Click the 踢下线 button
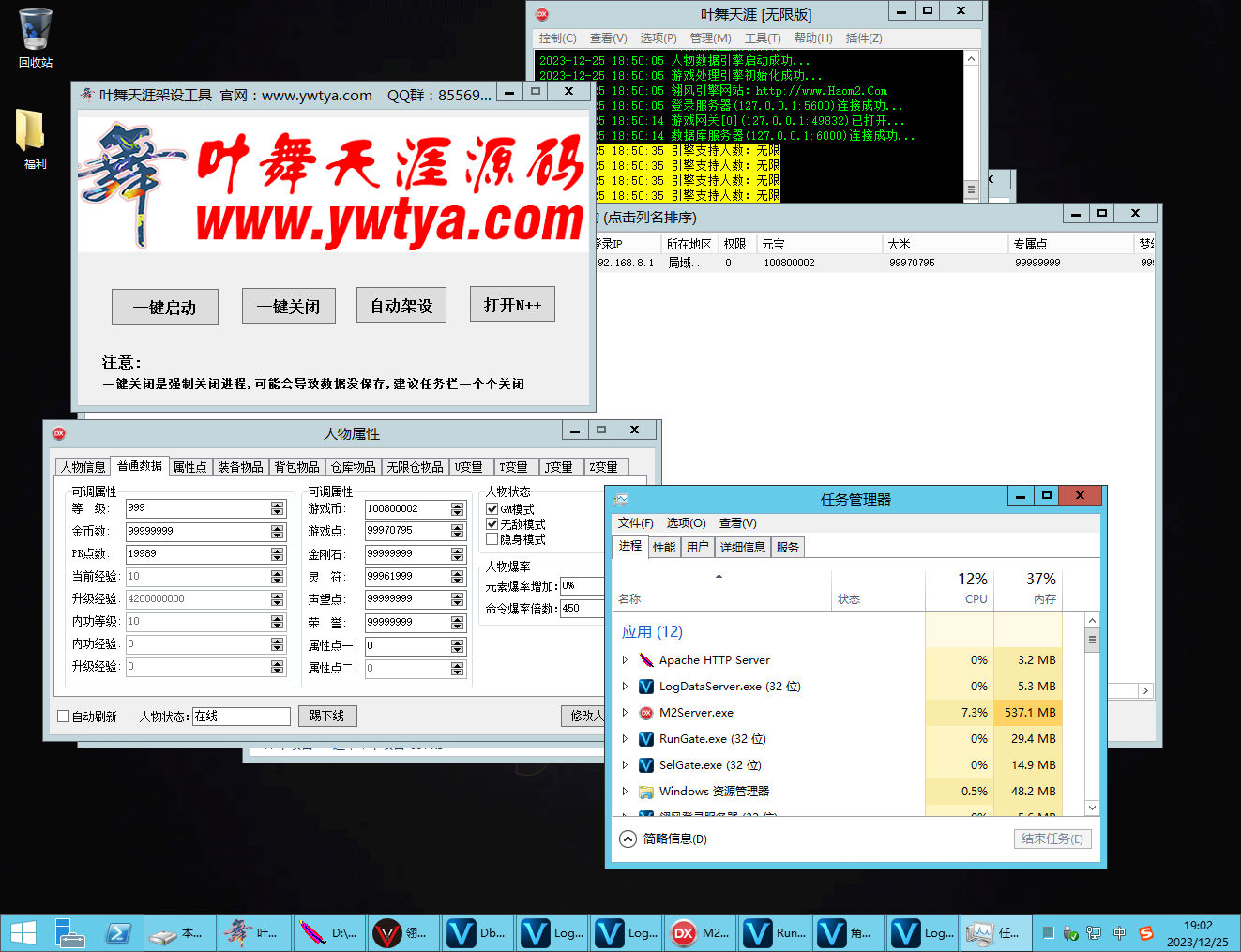Viewport: 1241px width, 952px height. click(327, 716)
